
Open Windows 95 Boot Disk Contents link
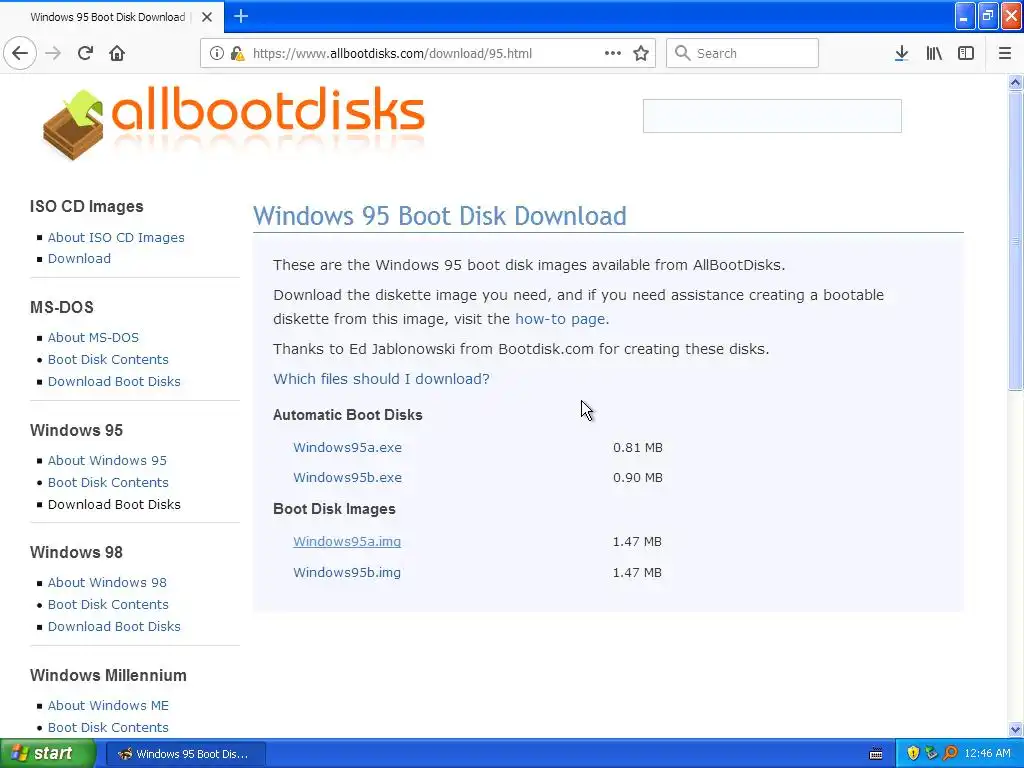(x=108, y=482)
